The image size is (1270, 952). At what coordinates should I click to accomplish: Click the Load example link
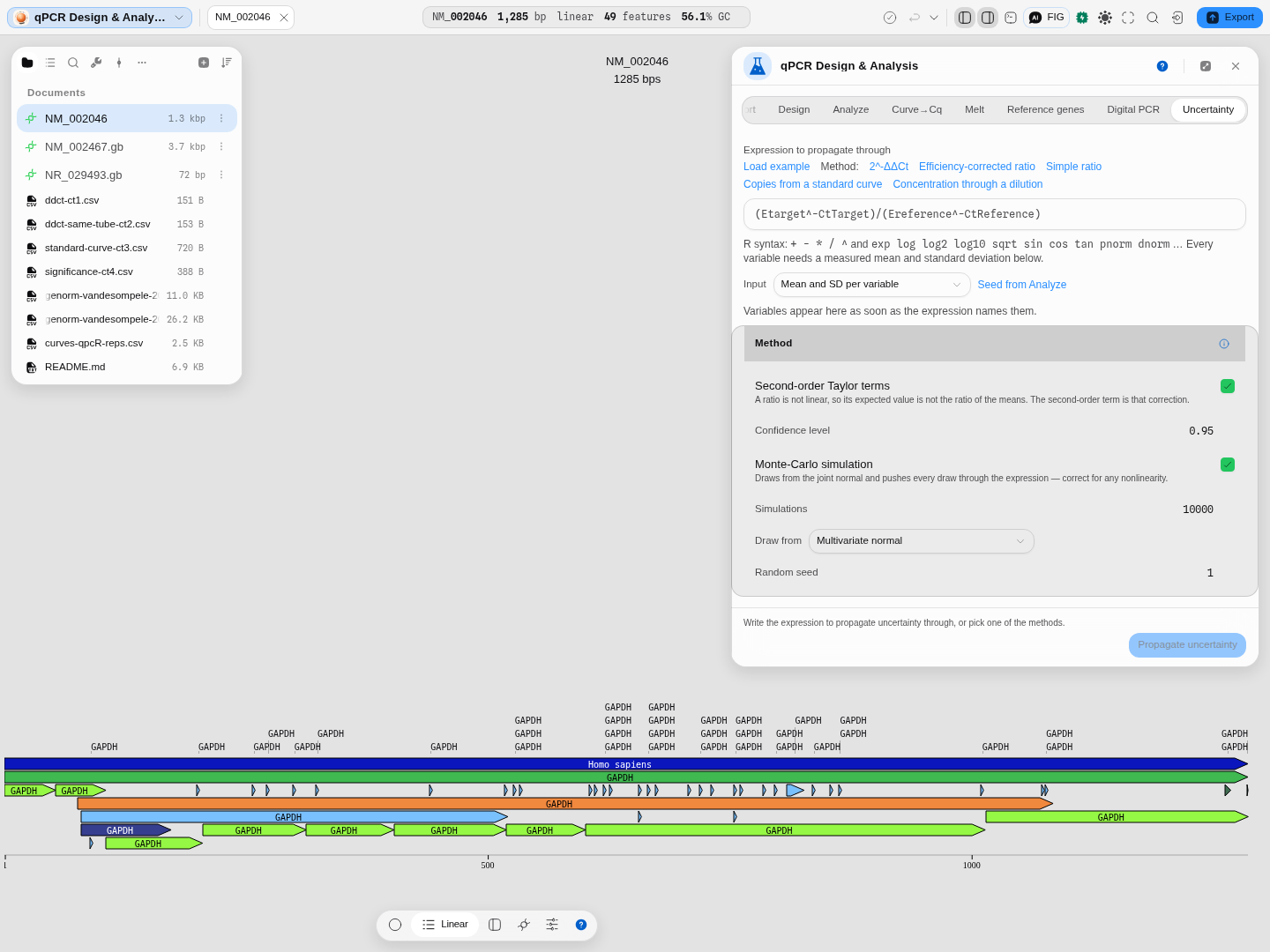[776, 167]
